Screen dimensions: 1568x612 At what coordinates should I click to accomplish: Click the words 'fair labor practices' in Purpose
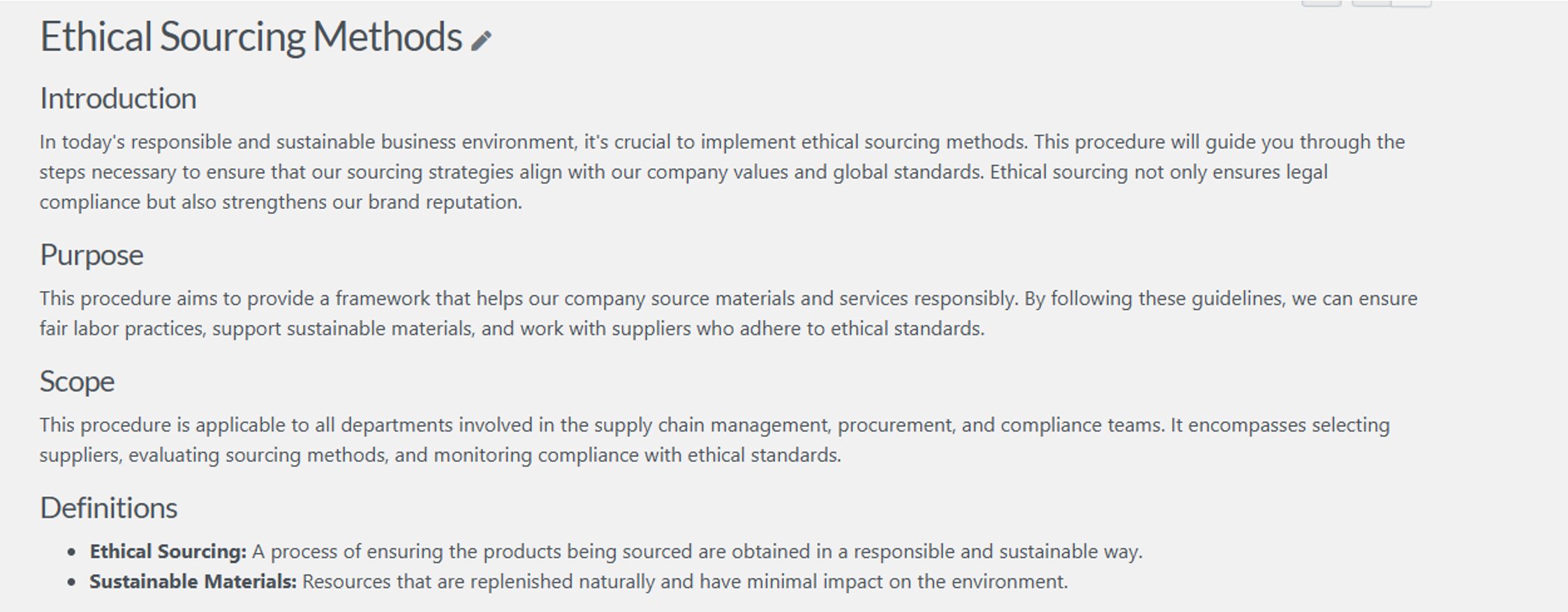tap(121, 329)
